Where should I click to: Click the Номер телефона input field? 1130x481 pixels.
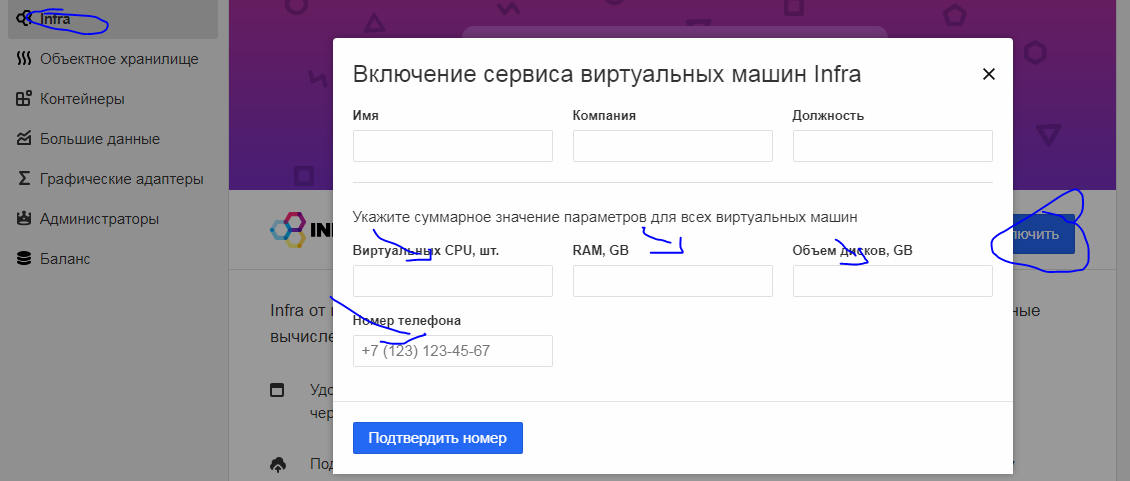[453, 351]
